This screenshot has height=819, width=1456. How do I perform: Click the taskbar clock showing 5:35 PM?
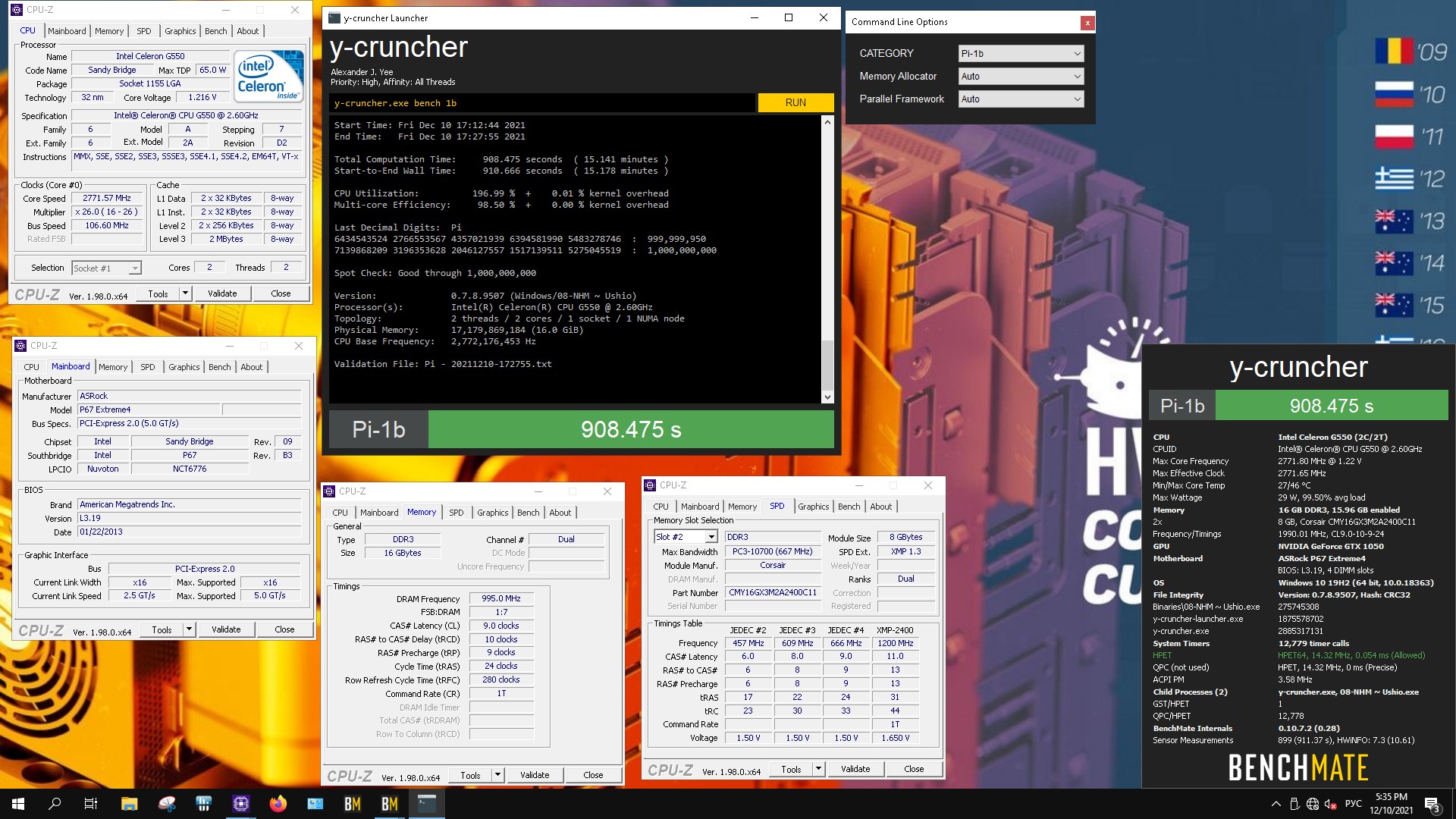[x=1391, y=804]
